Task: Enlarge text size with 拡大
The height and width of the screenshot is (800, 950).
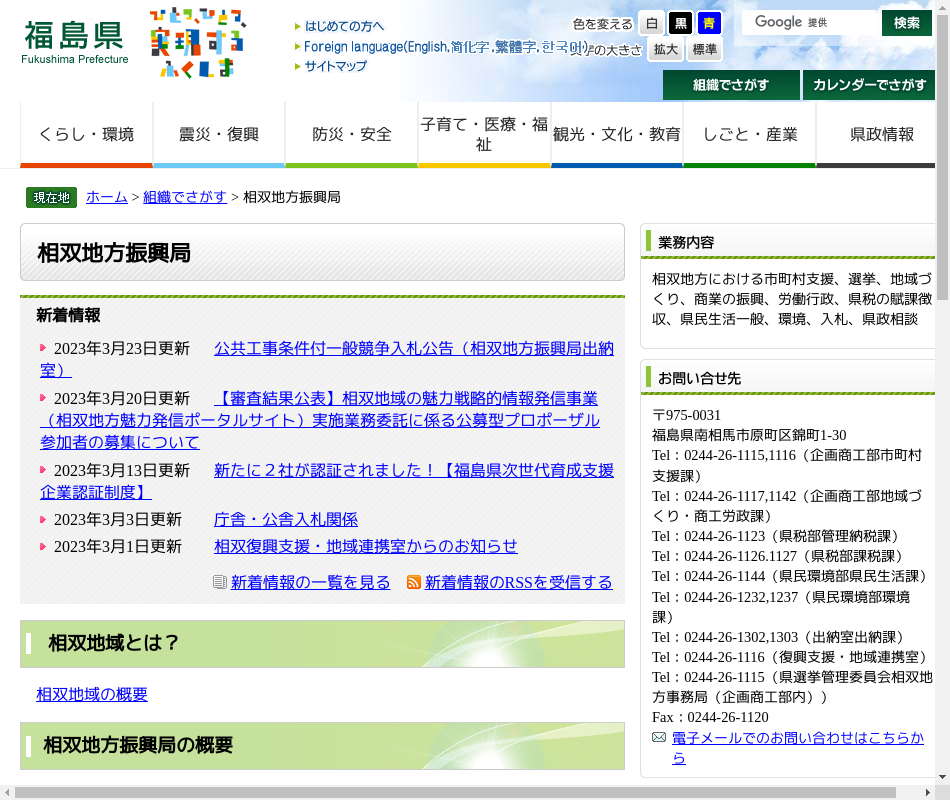Action: [665, 50]
